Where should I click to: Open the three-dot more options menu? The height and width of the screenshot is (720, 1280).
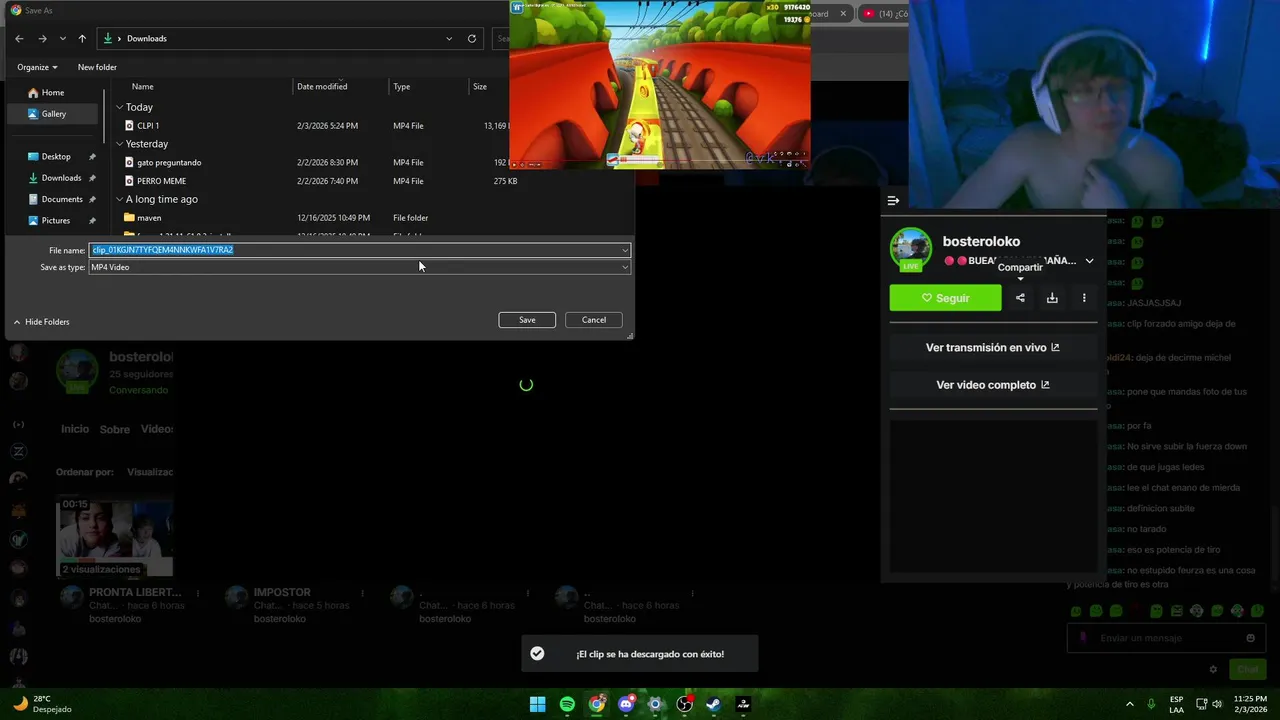pos(1084,298)
